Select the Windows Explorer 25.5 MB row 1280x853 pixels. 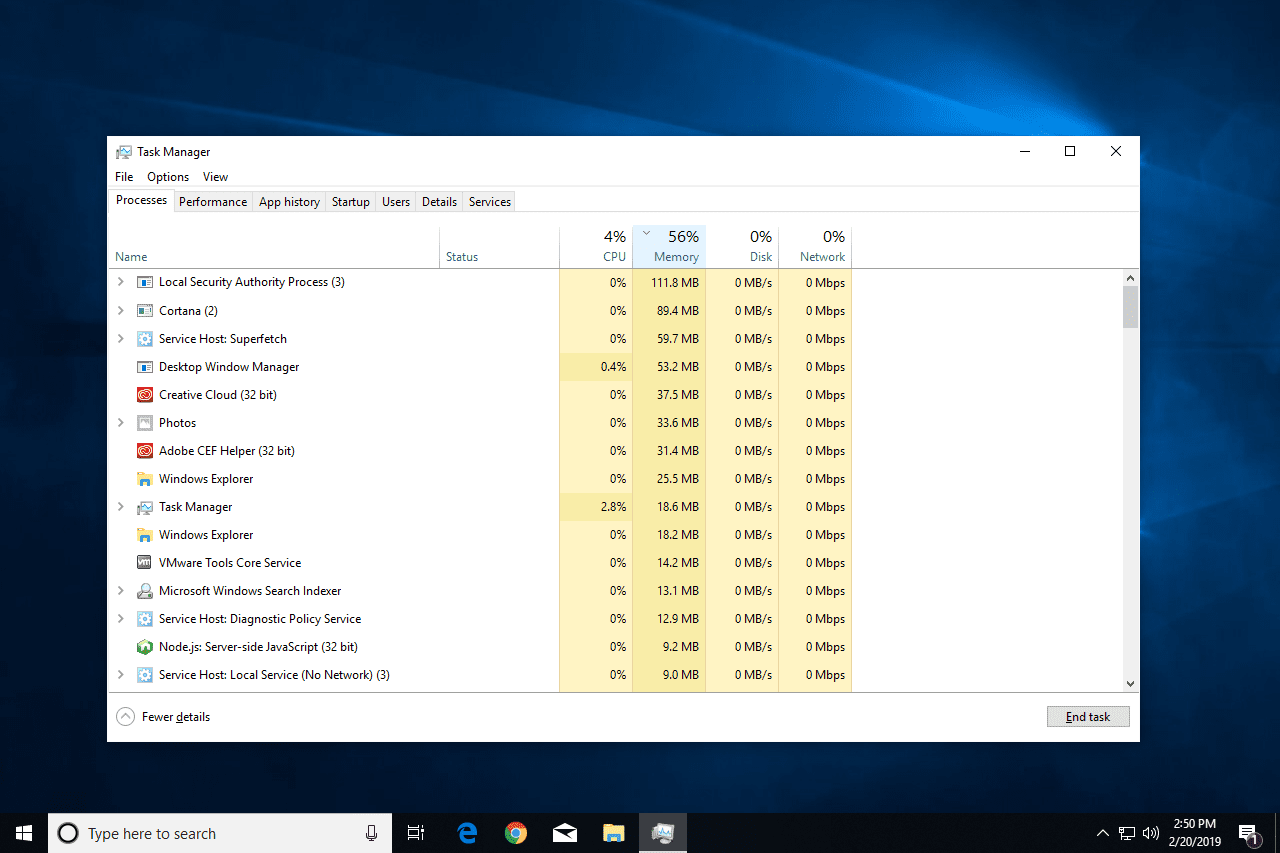click(x=480, y=478)
